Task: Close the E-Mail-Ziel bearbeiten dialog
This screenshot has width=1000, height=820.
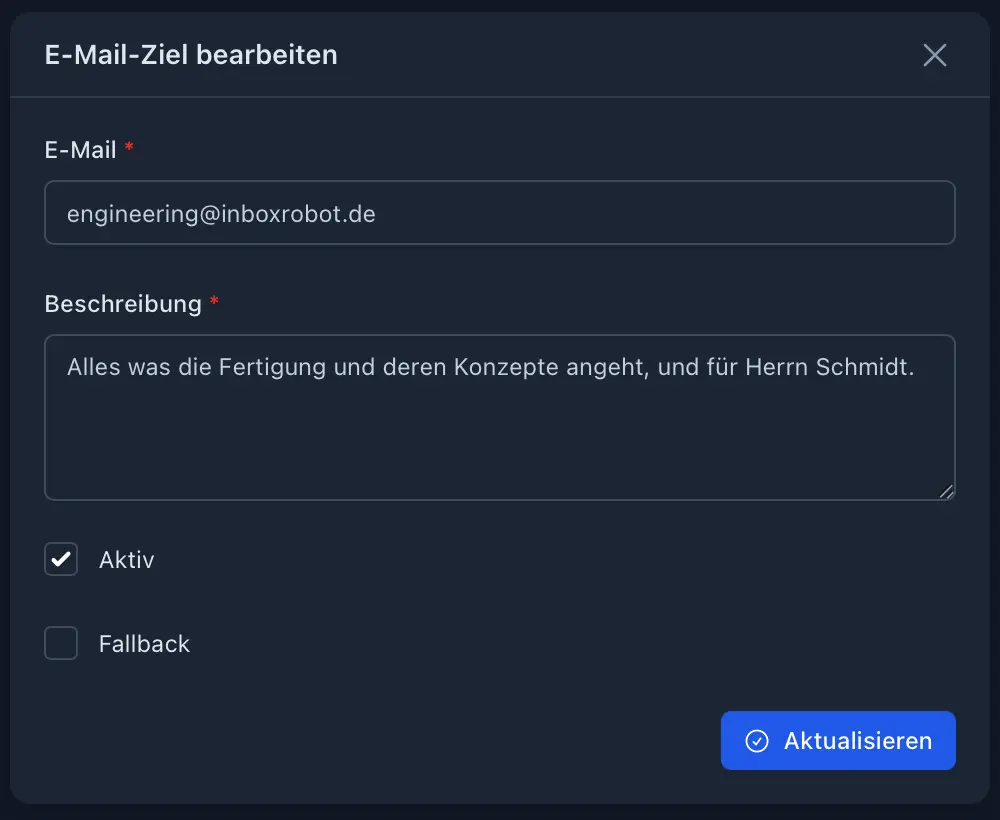Action: pos(934,55)
